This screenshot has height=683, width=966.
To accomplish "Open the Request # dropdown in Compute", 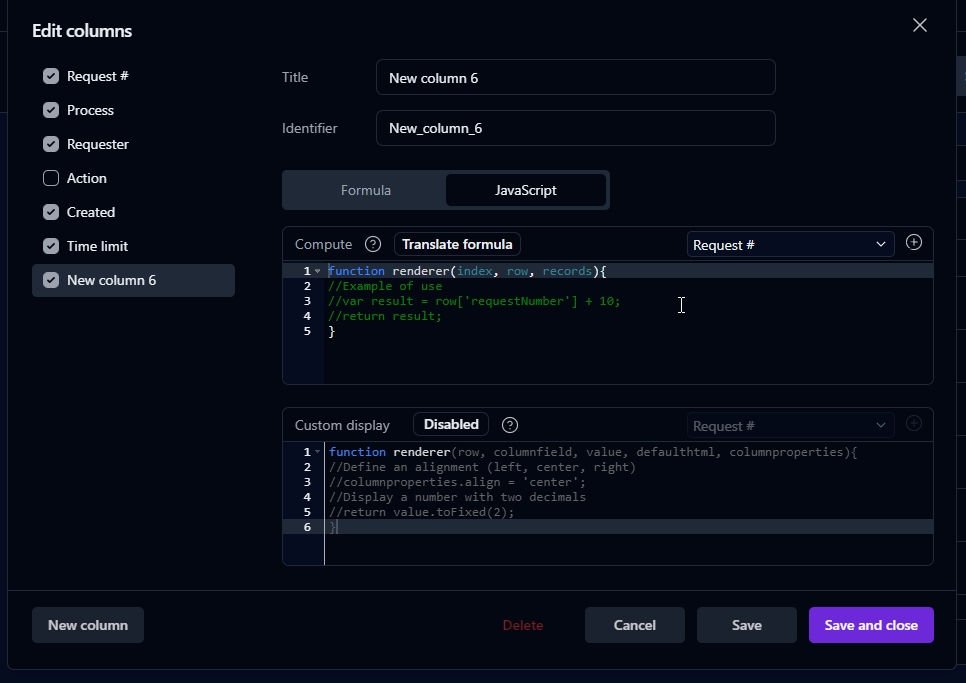I will click(x=789, y=245).
